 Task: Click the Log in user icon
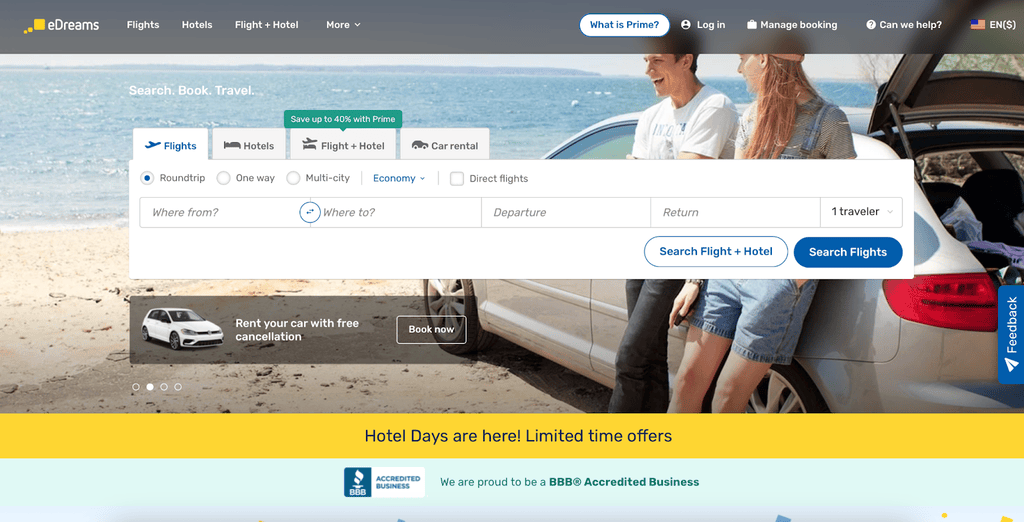tap(685, 25)
